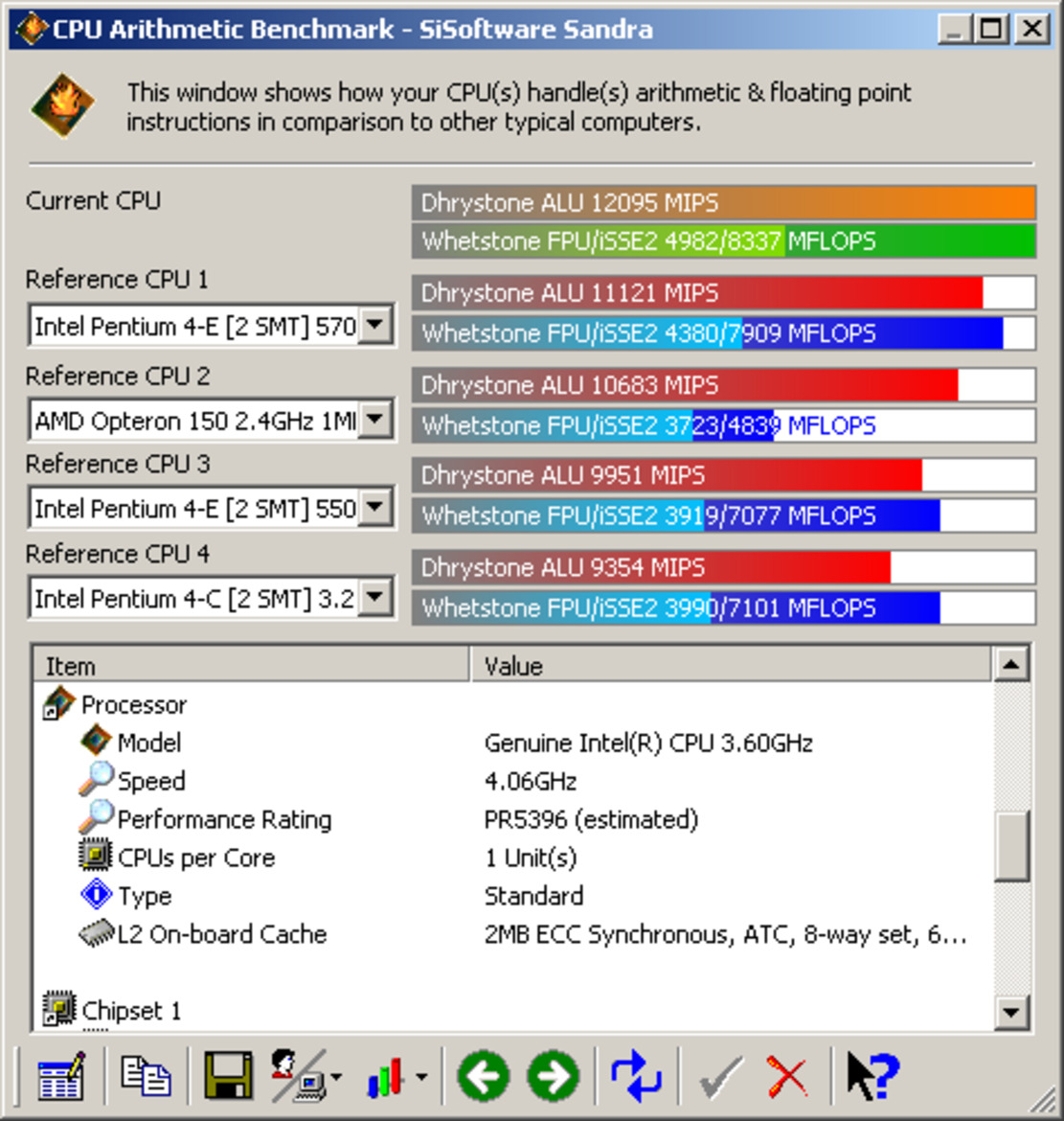
Task: Select the Intel Pentium 4-E 570 combo box
Action: click(x=211, y=326)
